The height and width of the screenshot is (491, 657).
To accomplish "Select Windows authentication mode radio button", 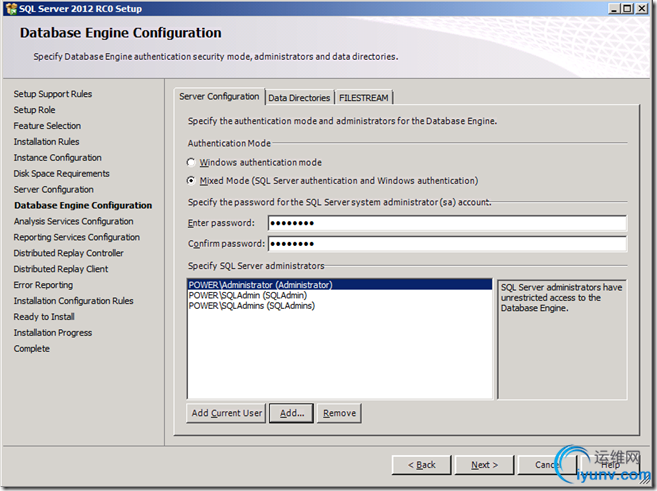I will coord(191,162).
